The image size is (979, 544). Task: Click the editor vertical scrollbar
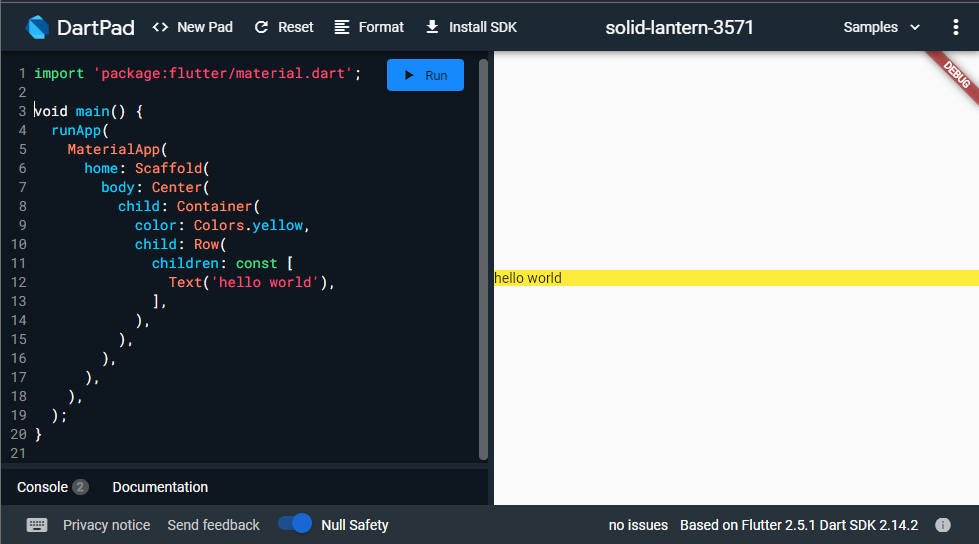click(483, 259)
